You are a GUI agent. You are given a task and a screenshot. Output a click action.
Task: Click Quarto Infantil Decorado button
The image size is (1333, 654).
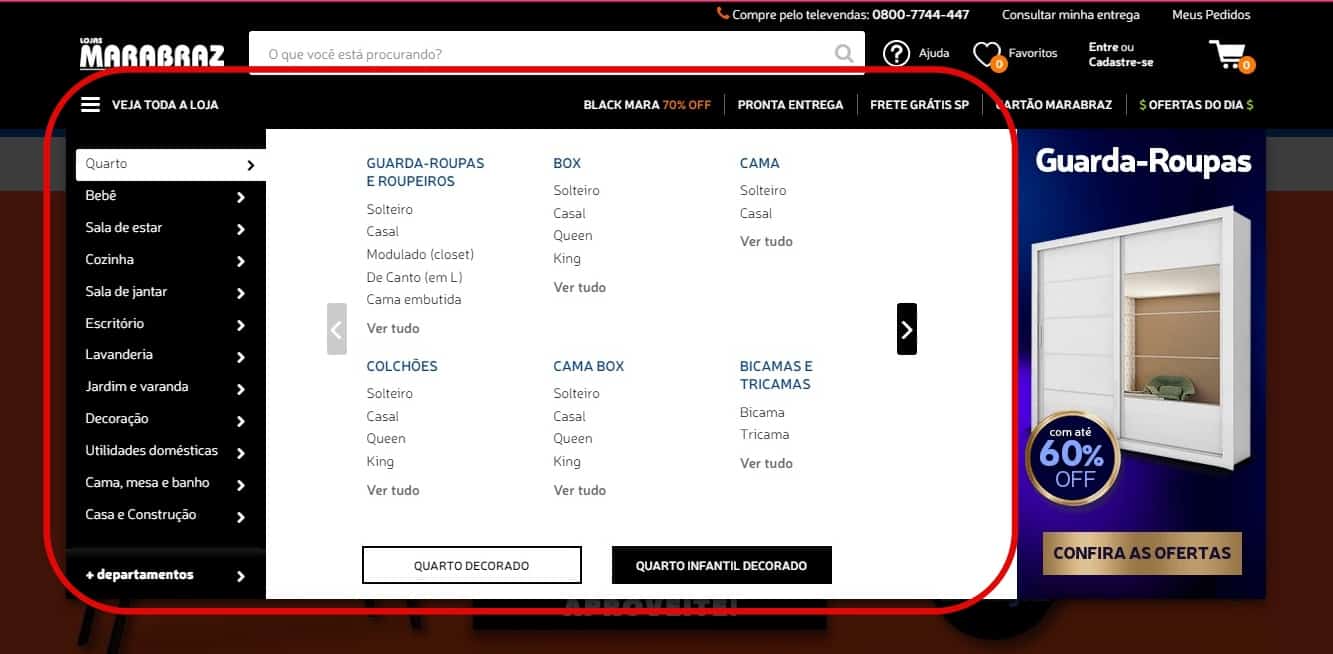721,565
